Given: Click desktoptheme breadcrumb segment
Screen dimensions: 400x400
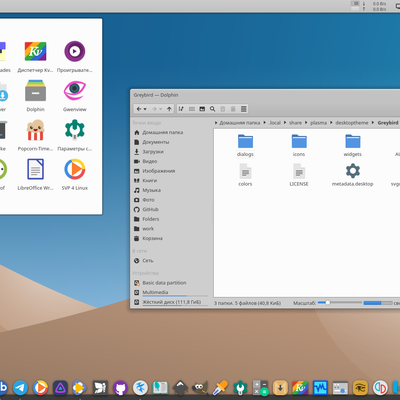Looking at the screenshot, I should click(352, 123).
